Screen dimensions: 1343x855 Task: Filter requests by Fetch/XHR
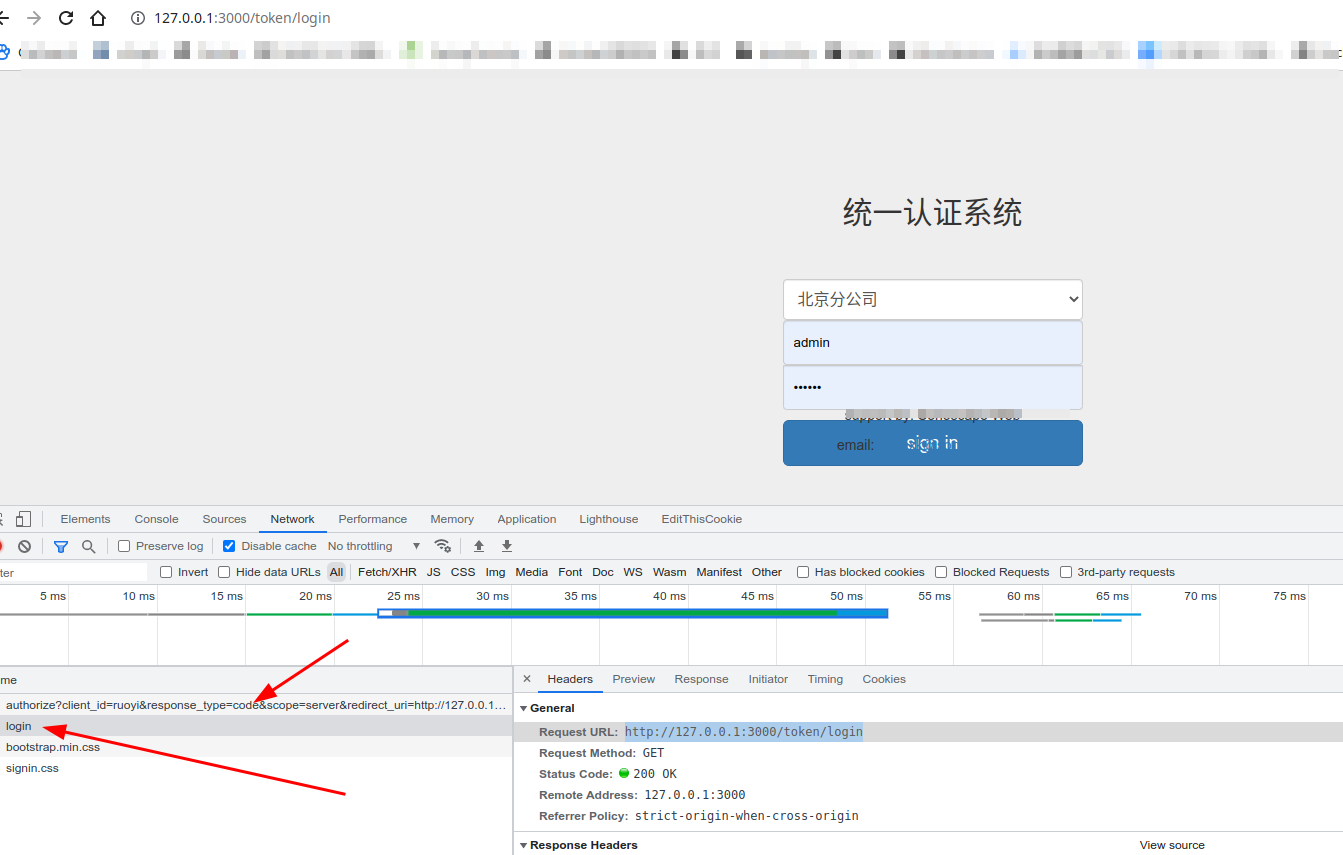click(x=387, y=572)
